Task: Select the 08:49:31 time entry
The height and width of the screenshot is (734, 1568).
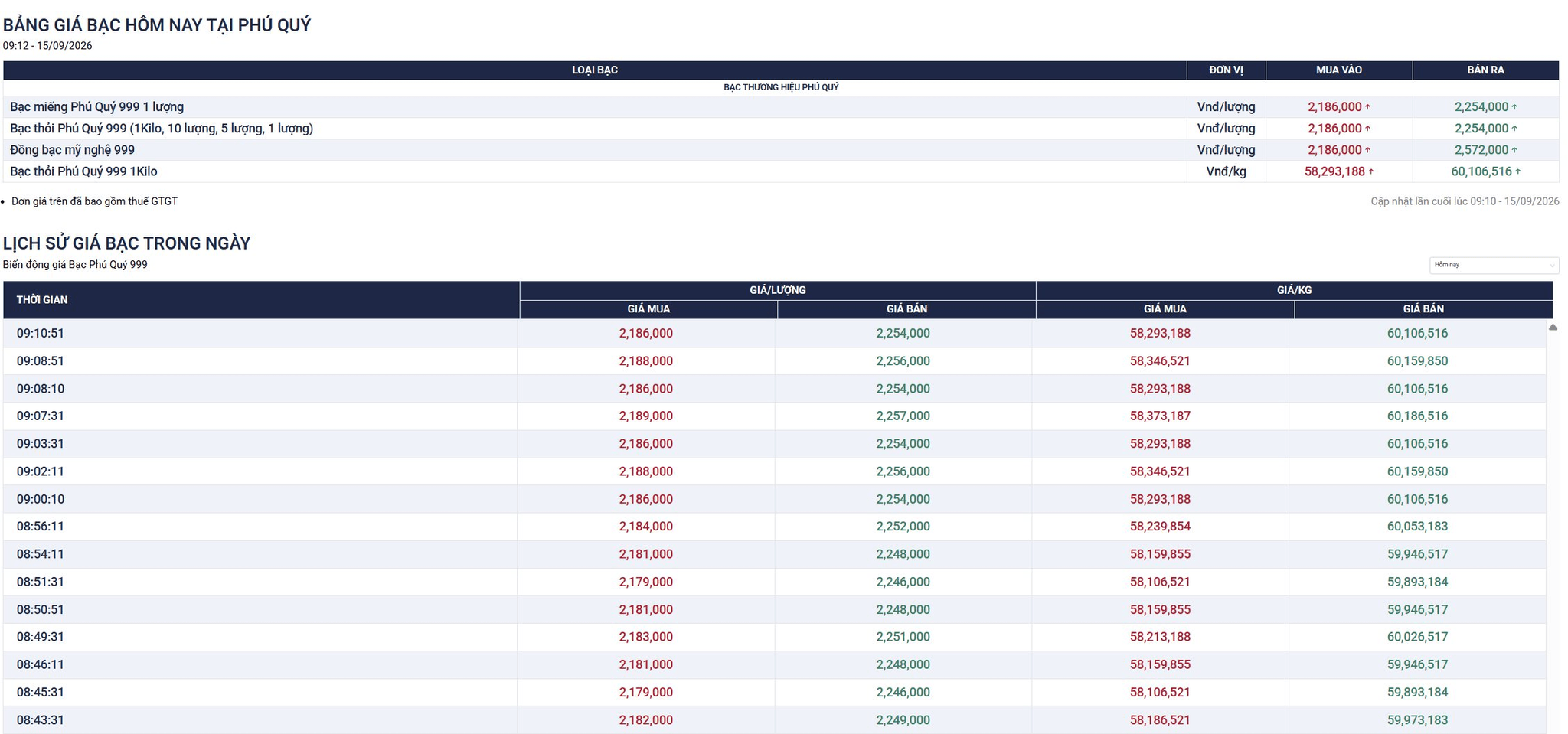Action: click(x=41, y=637)
